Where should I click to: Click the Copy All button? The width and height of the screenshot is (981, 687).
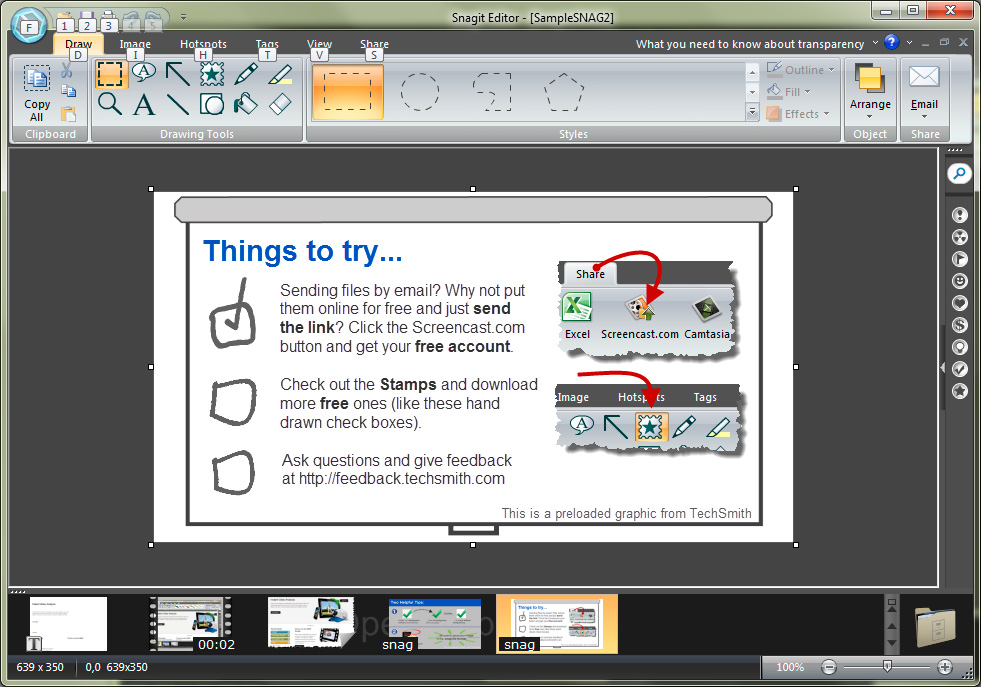[37, 93]
